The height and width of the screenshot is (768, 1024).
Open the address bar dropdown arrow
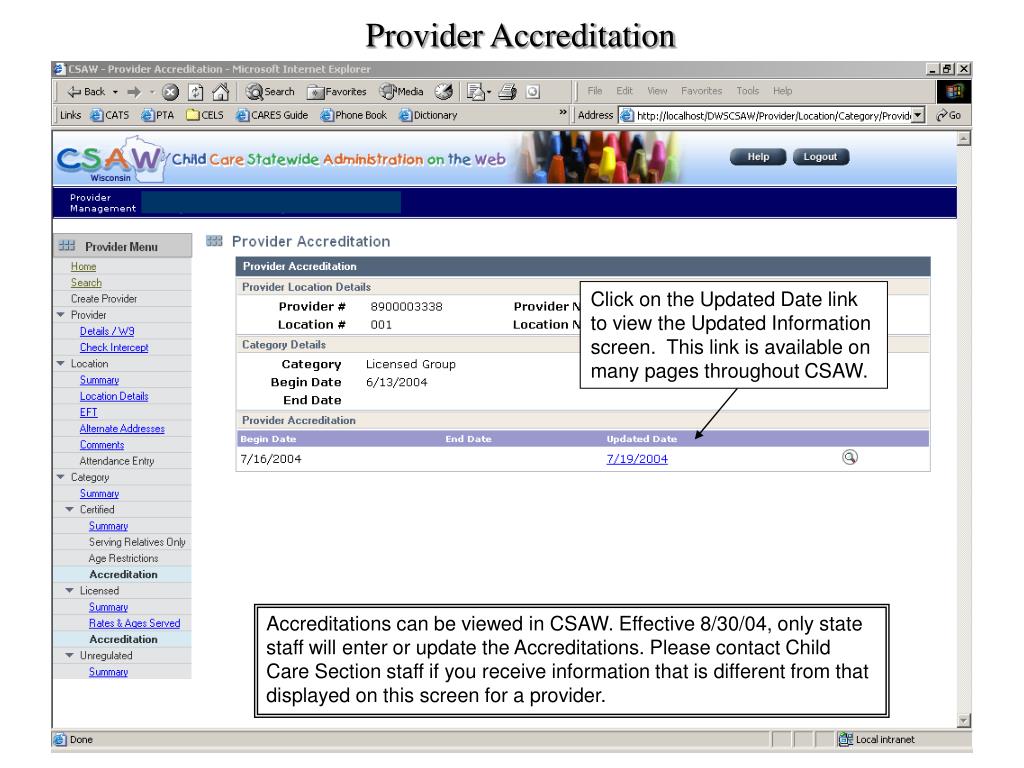[918, 116]
